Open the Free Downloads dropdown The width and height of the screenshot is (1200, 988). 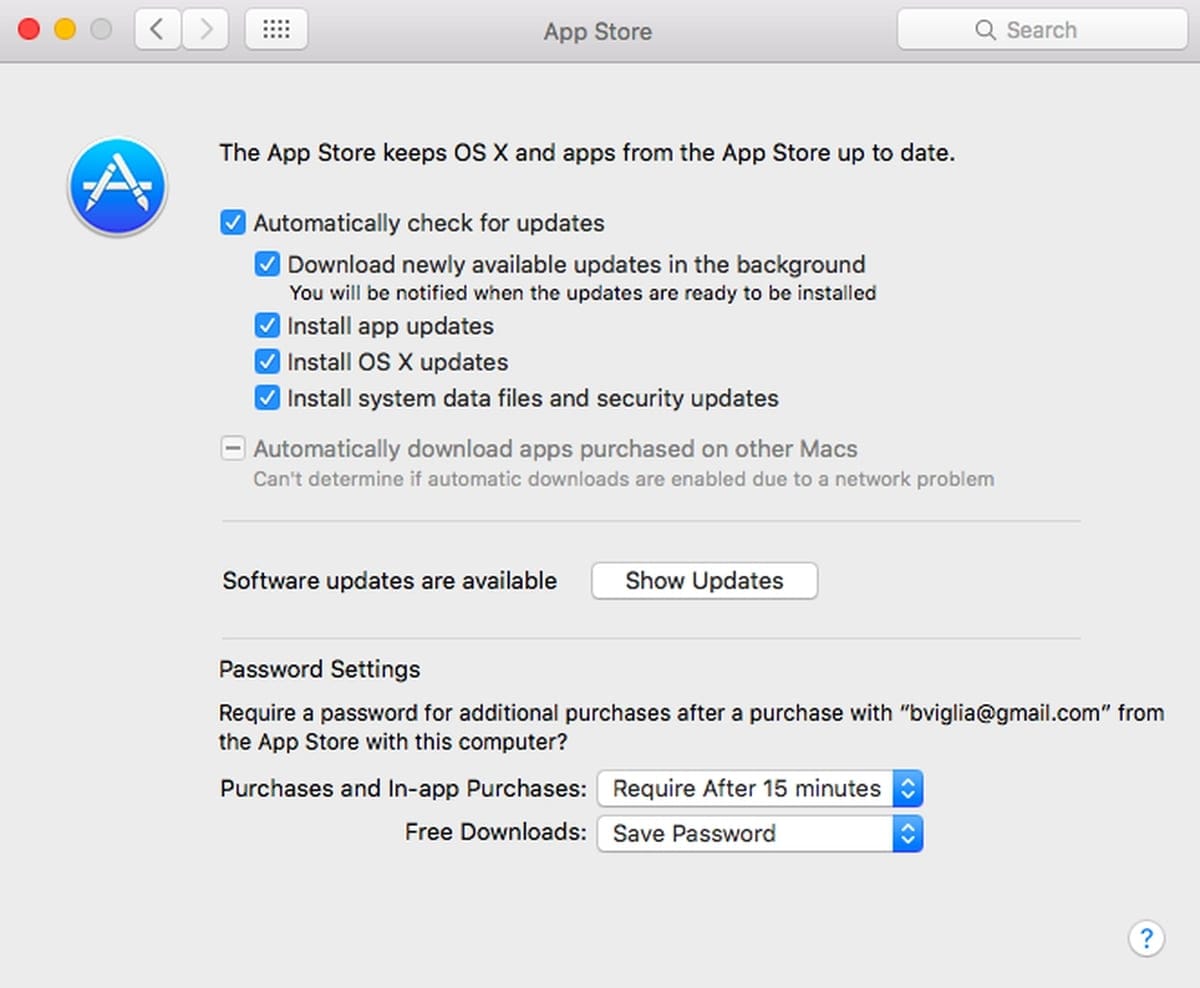(760, 833)
